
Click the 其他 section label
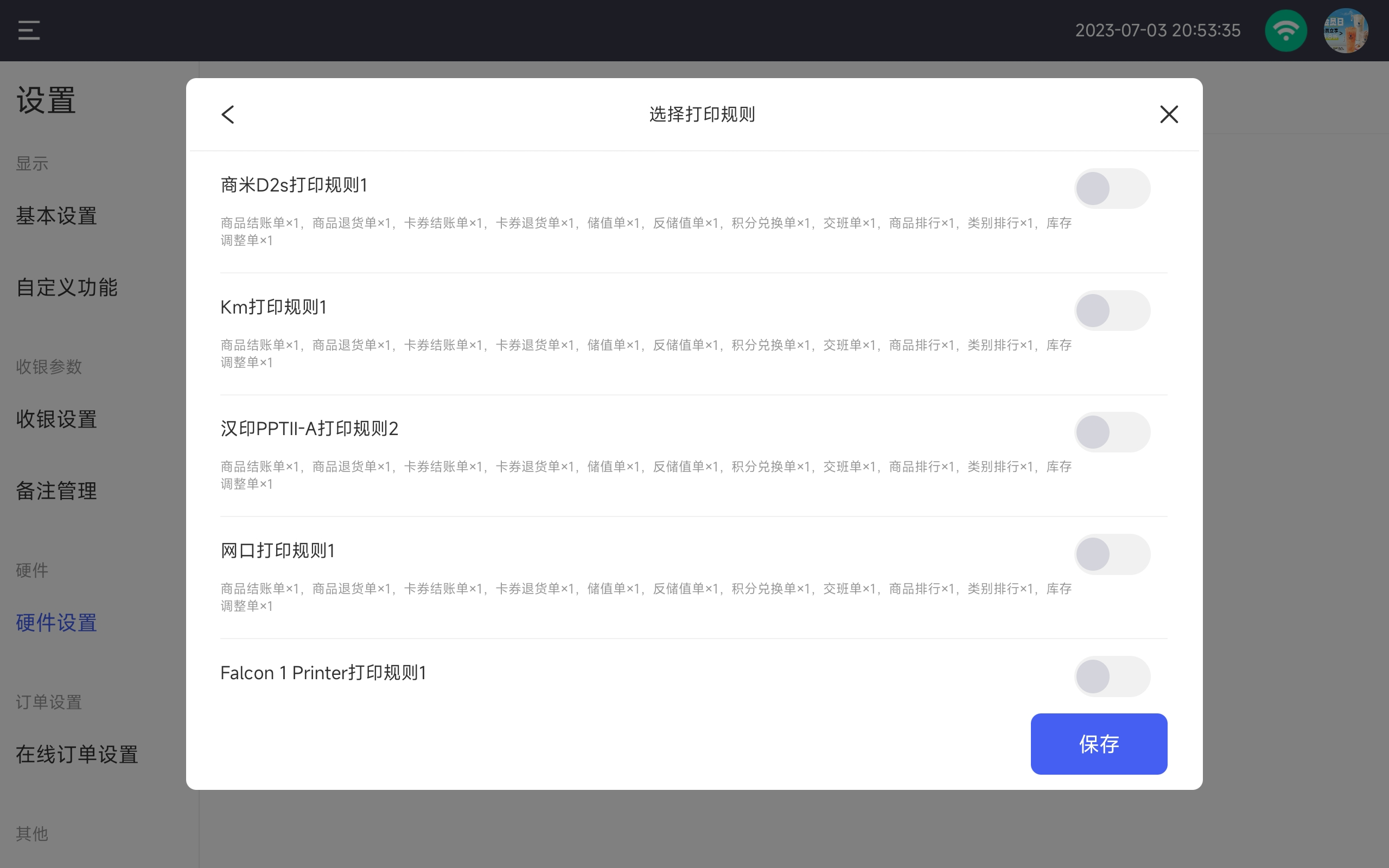coord(32,834)
